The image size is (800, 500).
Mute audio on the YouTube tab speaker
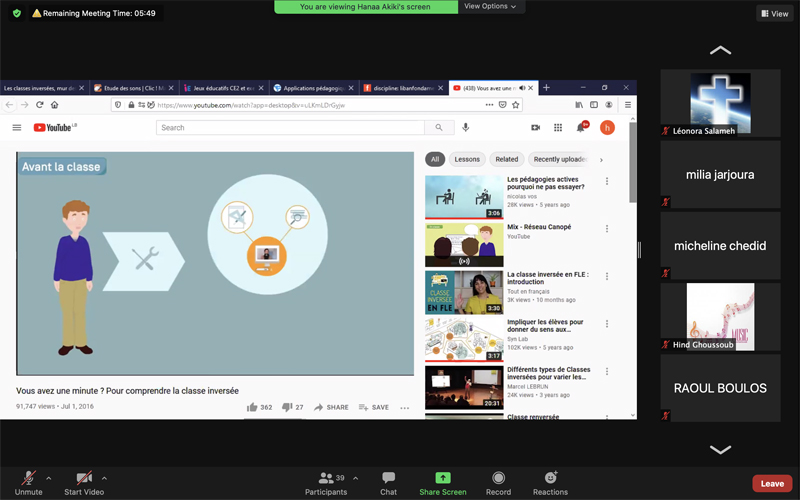point(522,88)
